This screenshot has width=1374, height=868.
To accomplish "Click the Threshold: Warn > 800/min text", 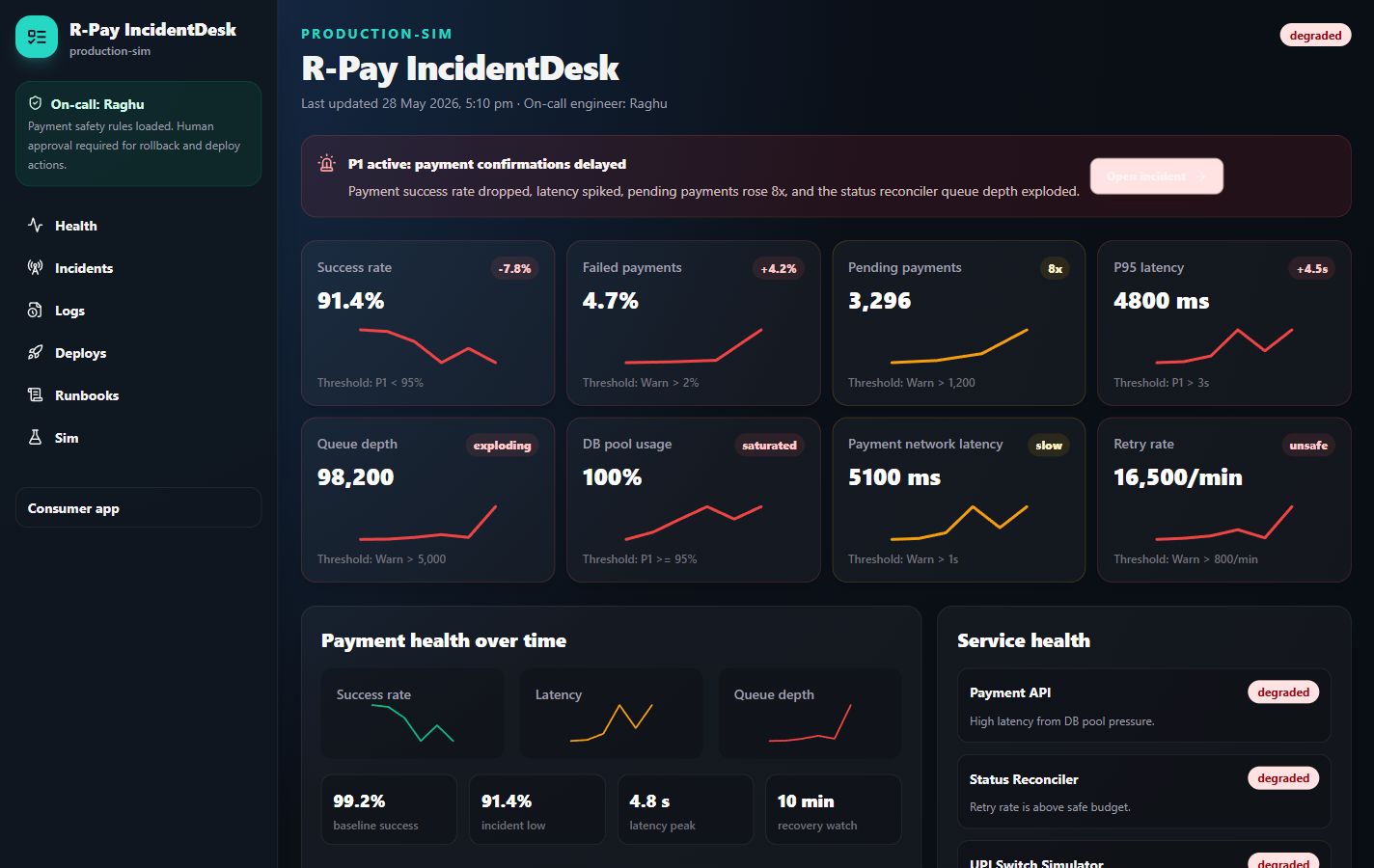I will tap(1186, 559).
